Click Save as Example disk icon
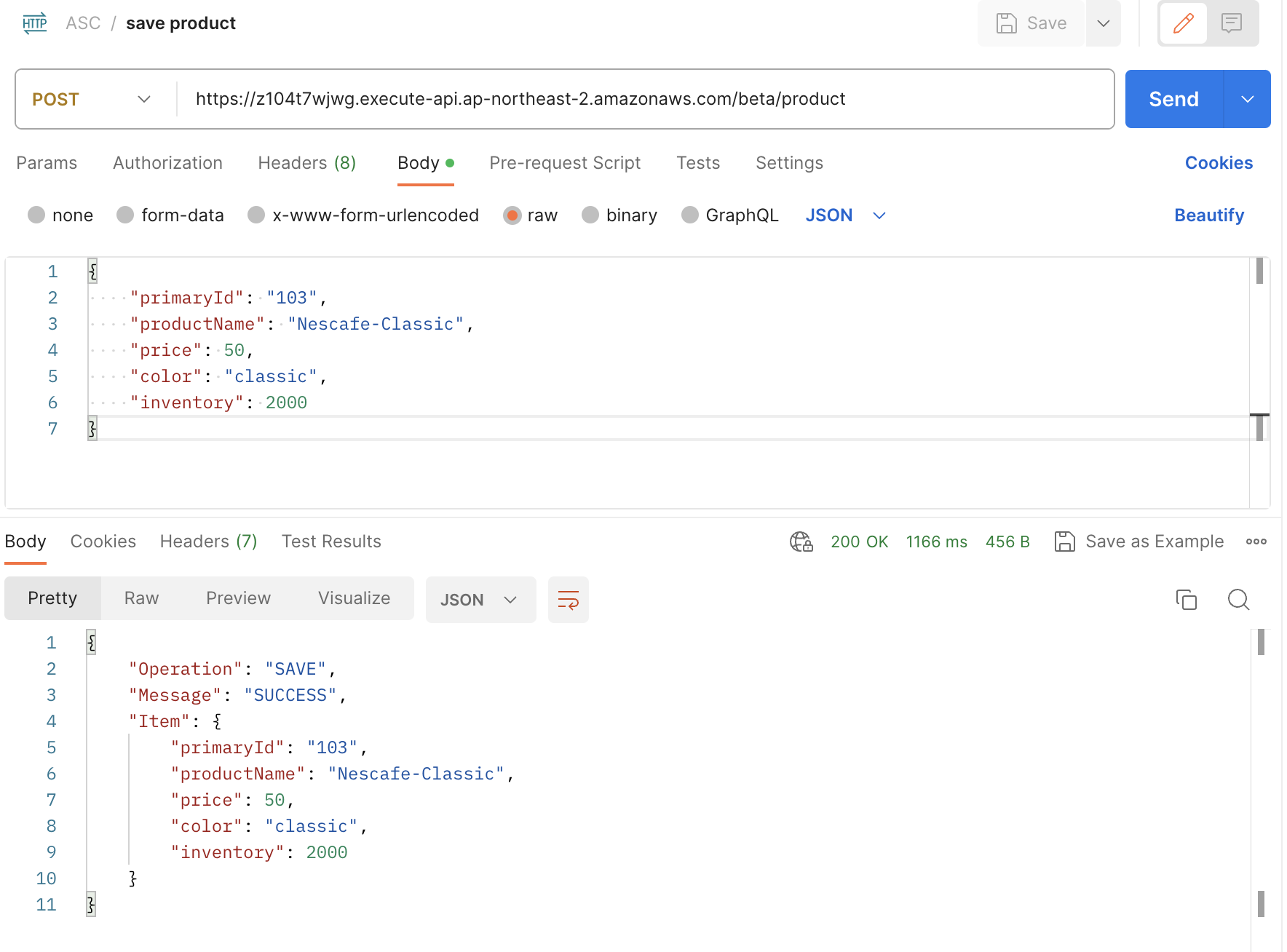The height and width of the screenshot is (952, 1287). point(1065,542)
